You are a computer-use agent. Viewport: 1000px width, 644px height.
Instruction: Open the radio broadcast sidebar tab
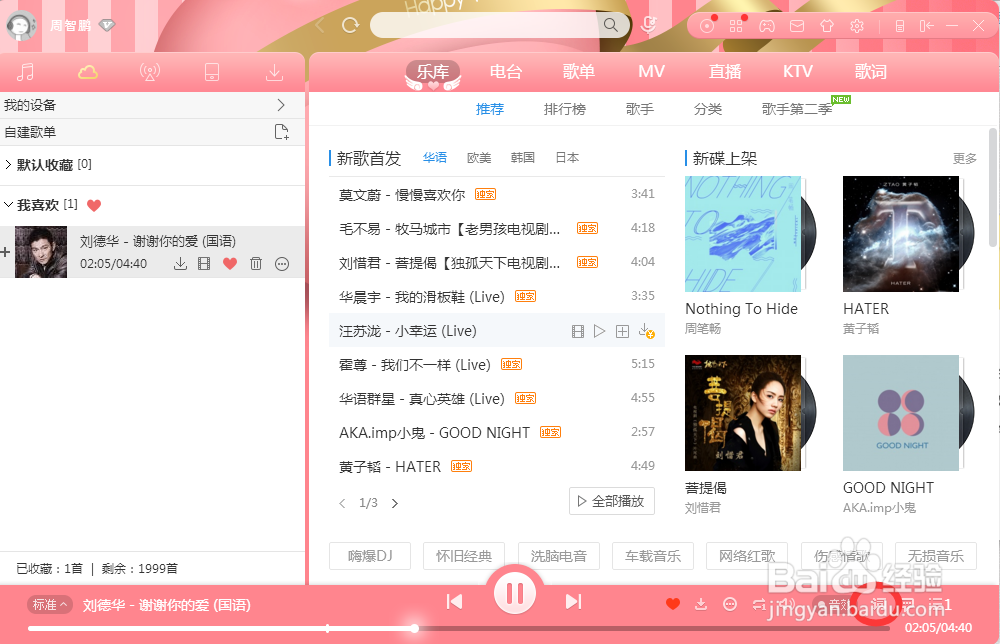[x=150, y=72]
